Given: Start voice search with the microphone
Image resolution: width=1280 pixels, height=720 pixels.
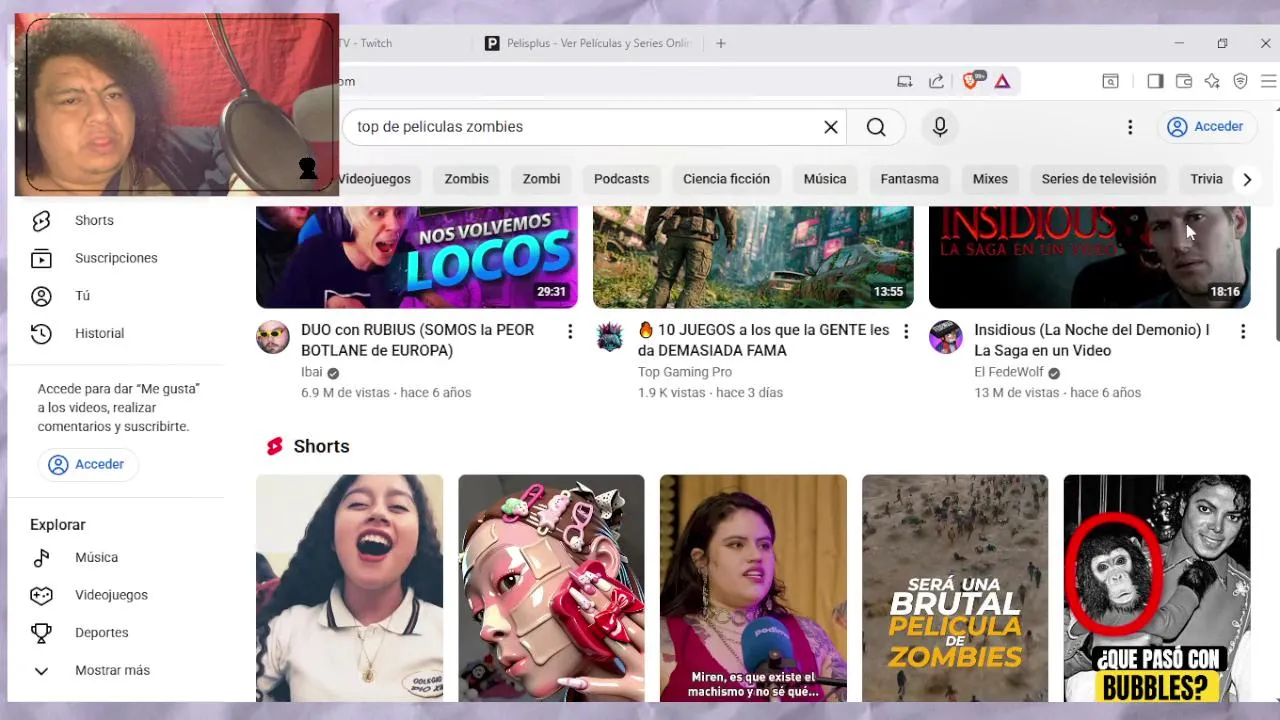Looking at the screenshot, I should 940,127.
